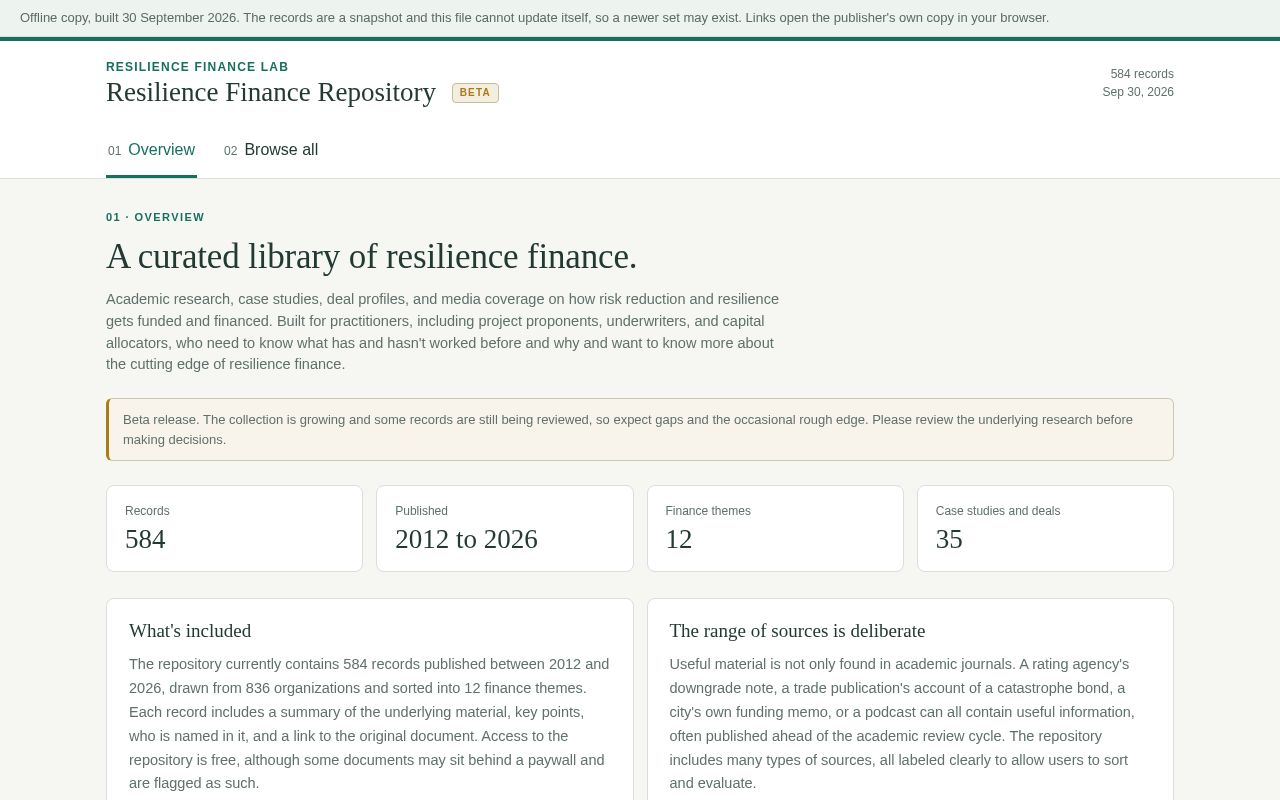Click the offline copy banner text
The image size is (1280, 800).
(x=534, y=18)
